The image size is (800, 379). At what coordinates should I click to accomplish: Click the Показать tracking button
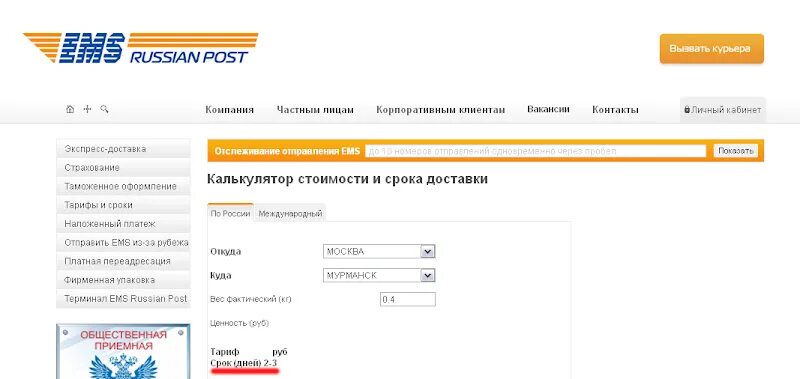tap(736, 151)
